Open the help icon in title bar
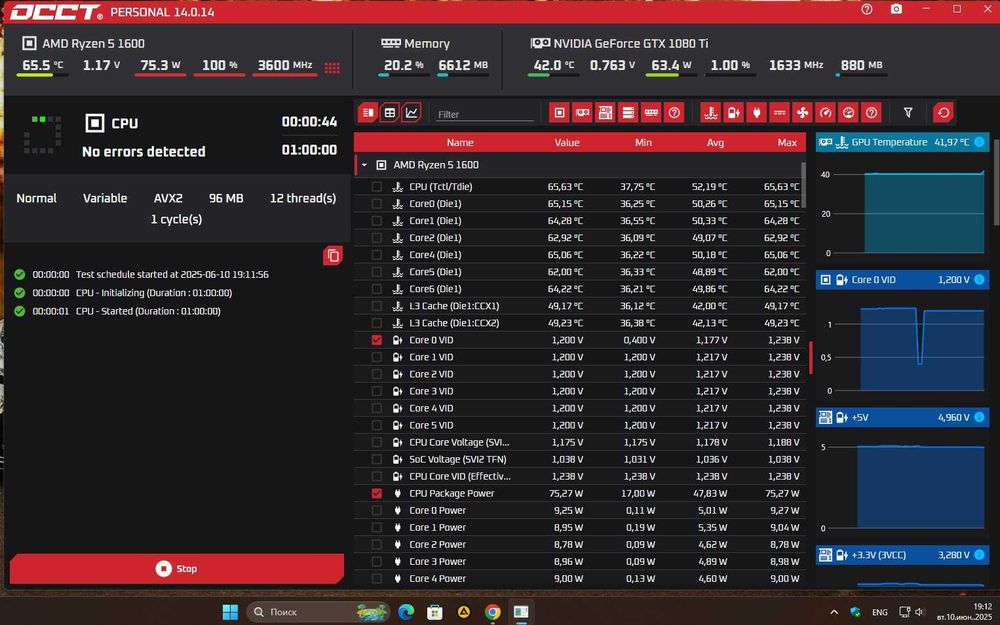The height and width of the screenshot is (625, 1000). pos(867,10)
